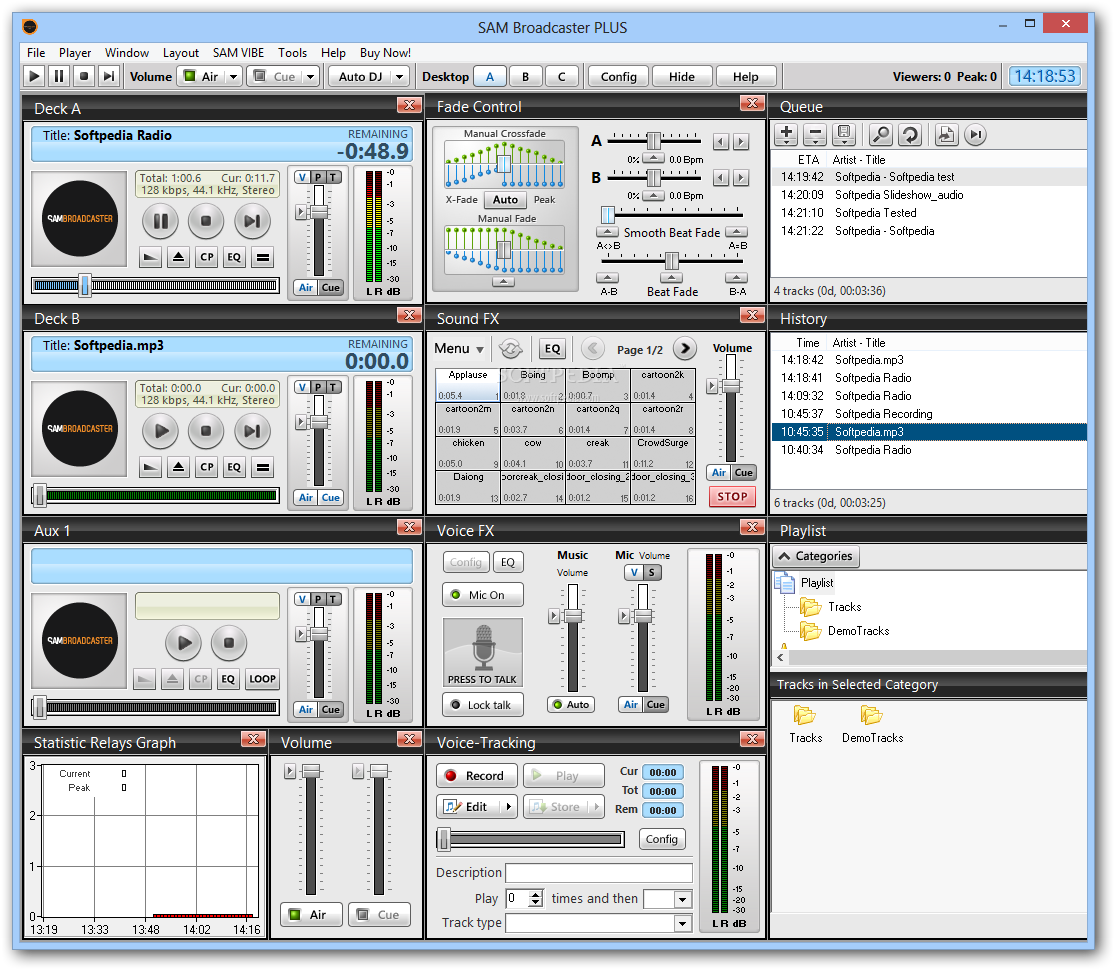The height and width of the screenshot is (970, 1115).
Task: Open the Auto DJ dropdown arrow
Action: click(400, 76)
